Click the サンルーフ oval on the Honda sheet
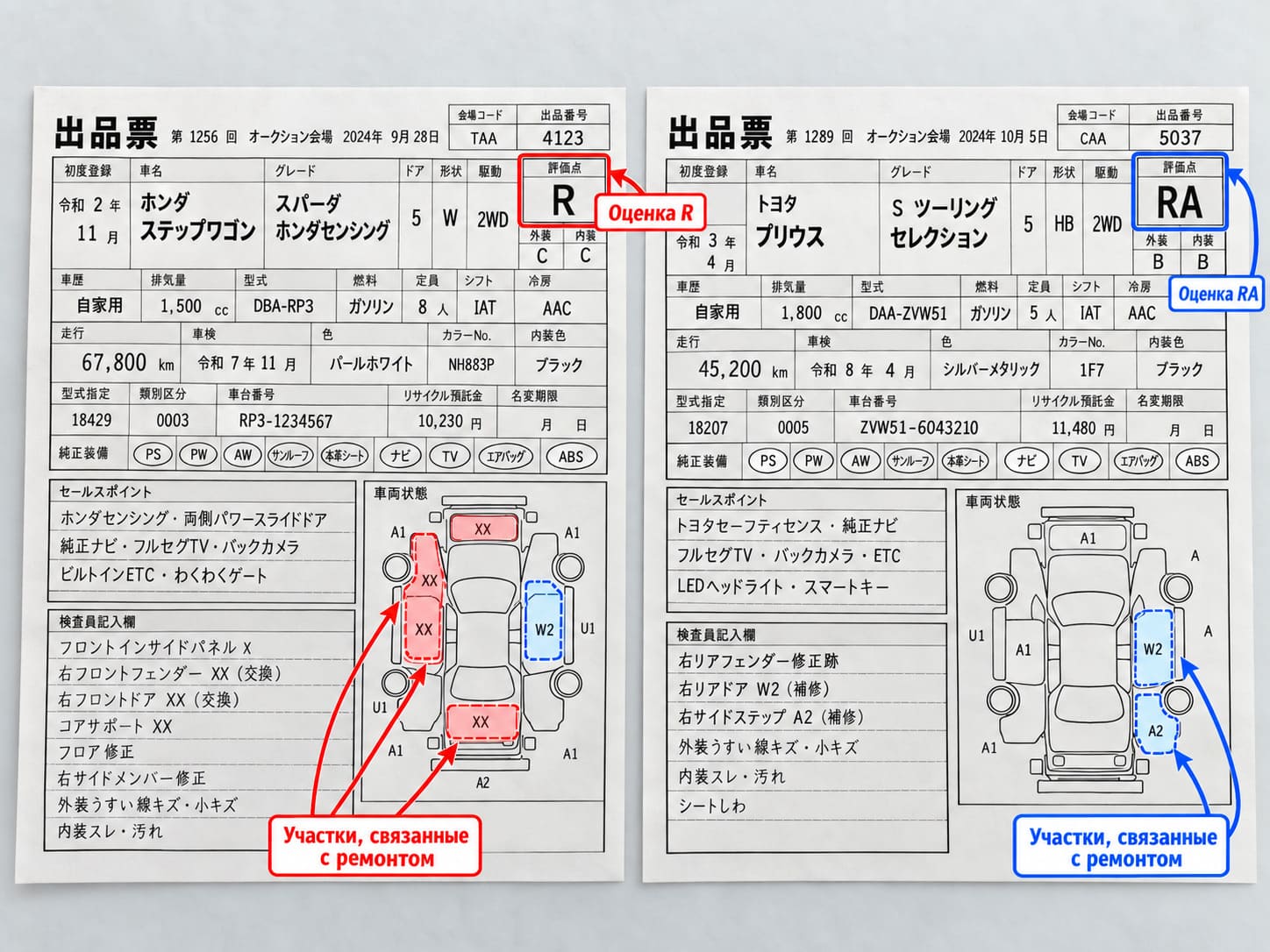Viewport: 1270px width, 952px height. tap(289, 455)
